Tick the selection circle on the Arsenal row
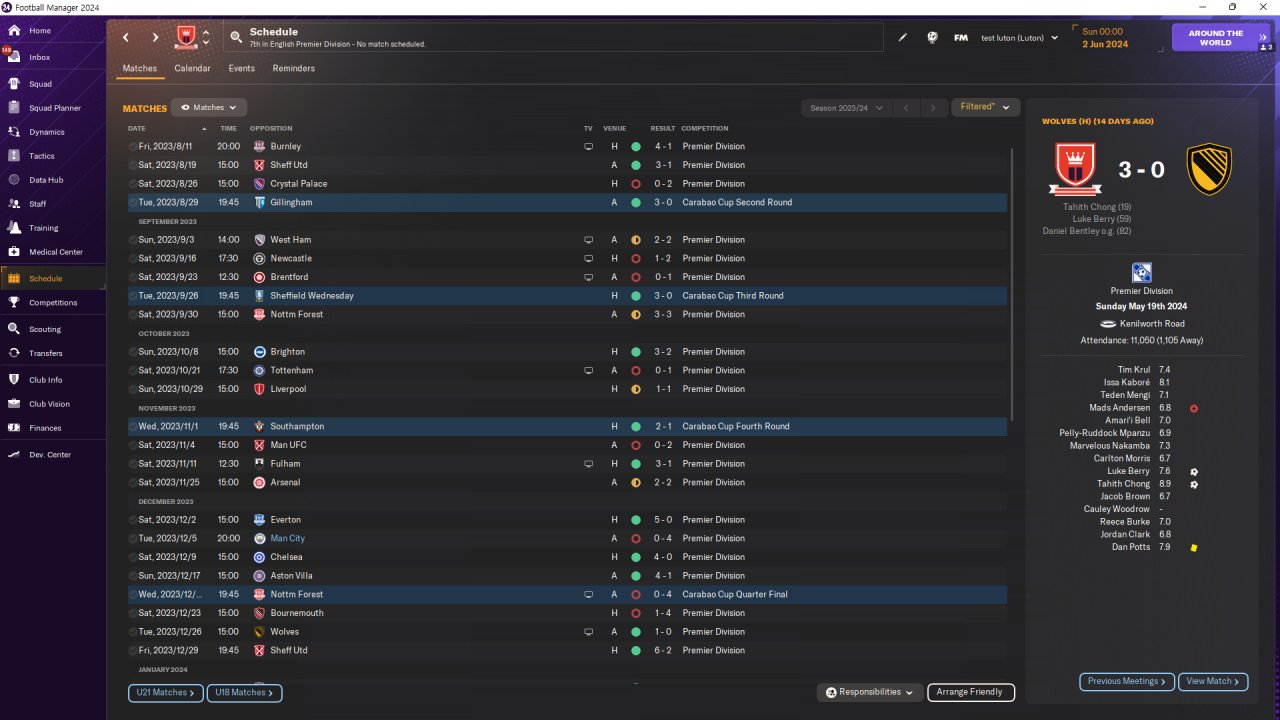 (x=133, y=483)
